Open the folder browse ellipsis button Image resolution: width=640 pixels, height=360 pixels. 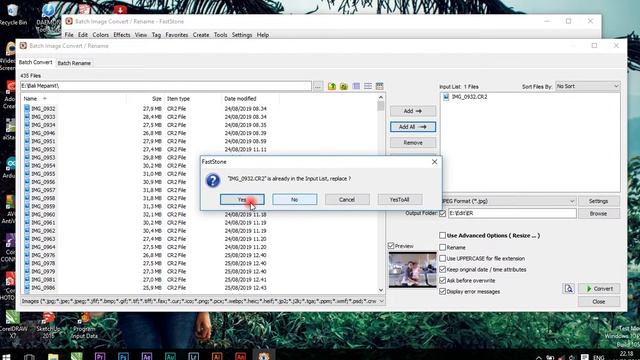coord(318,86)
